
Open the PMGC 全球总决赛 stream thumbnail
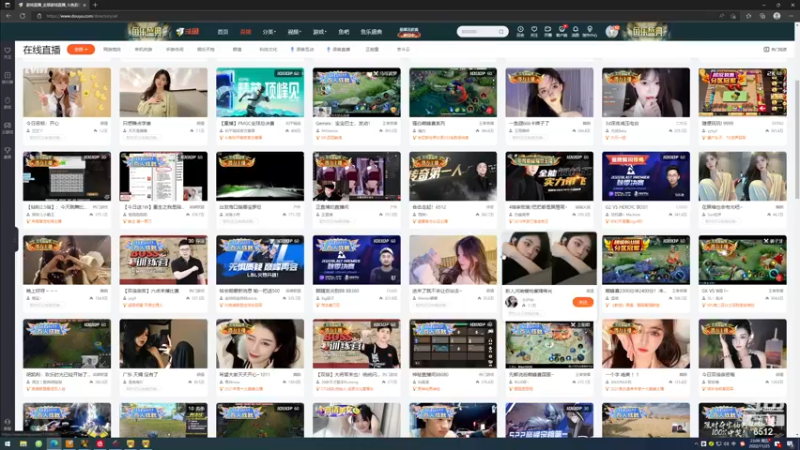pos(260,92)
